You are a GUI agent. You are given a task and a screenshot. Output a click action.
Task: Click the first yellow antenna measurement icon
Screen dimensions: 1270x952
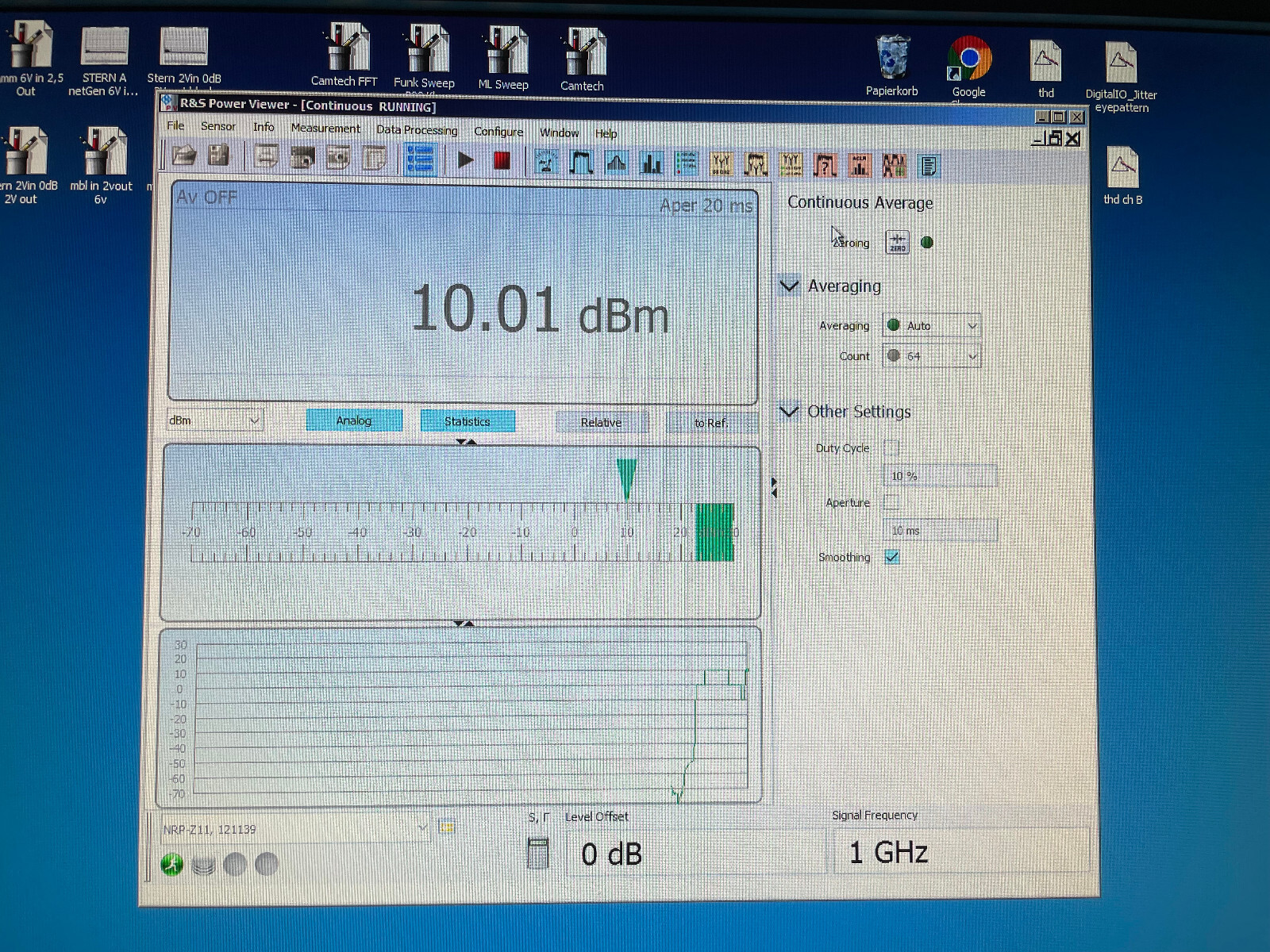[x=721, y=164]
